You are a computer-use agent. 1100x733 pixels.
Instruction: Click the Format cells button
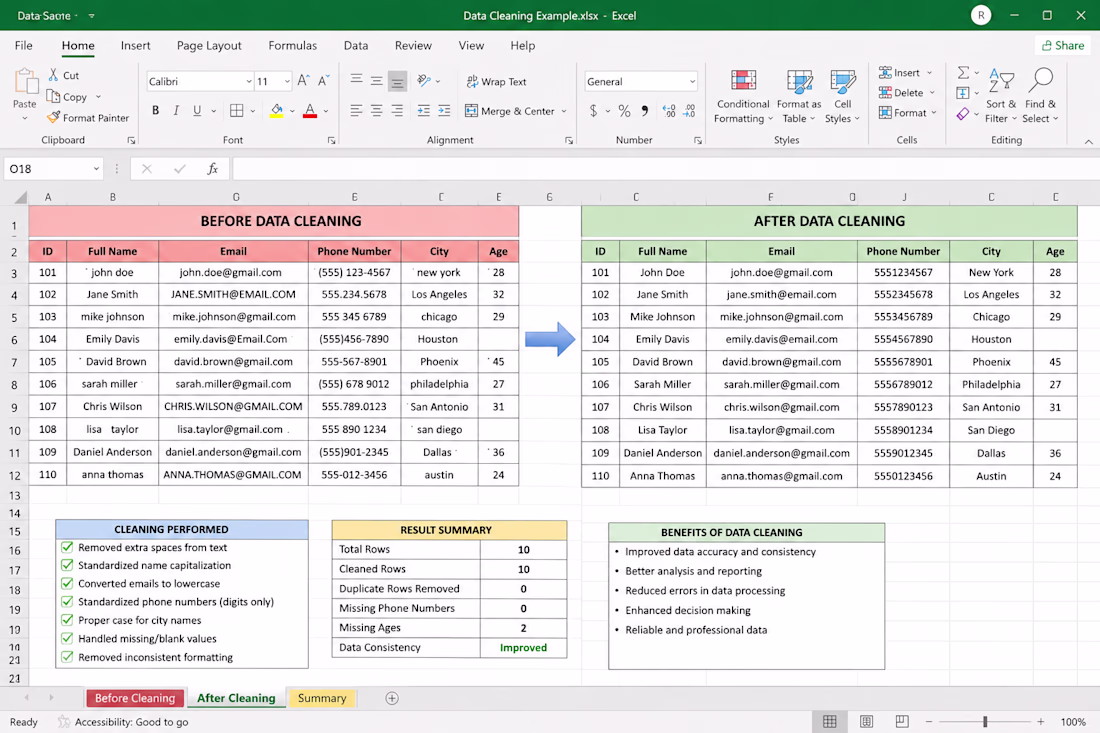coord(908,112)
